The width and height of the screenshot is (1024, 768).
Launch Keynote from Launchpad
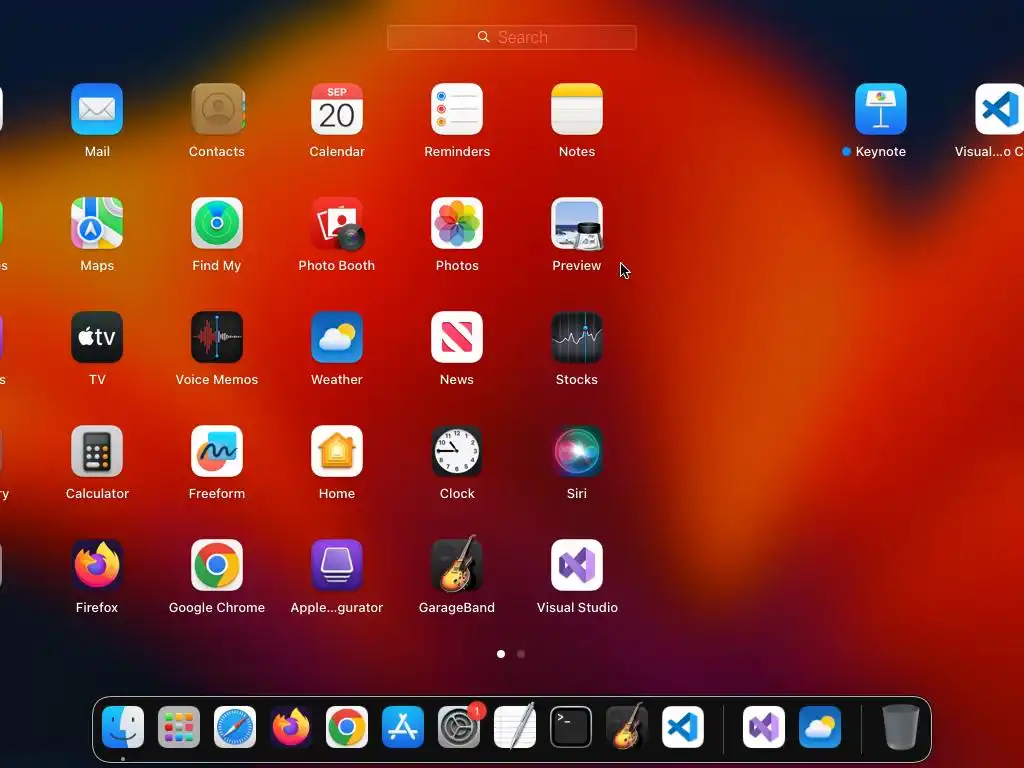pos(880,109)
